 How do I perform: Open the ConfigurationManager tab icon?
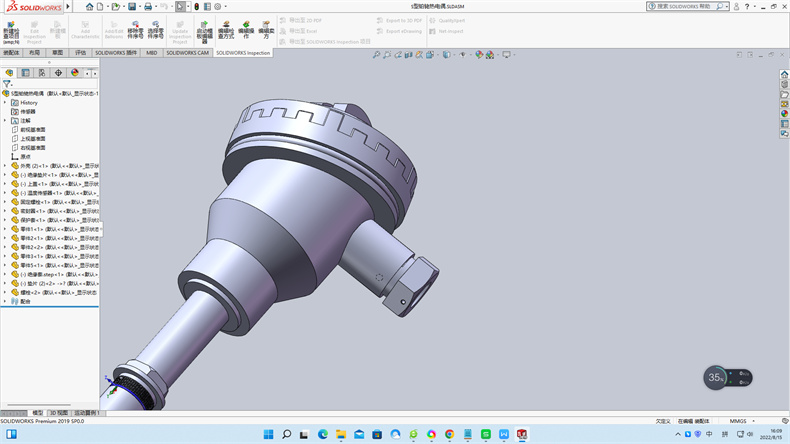tap(41, 73)
